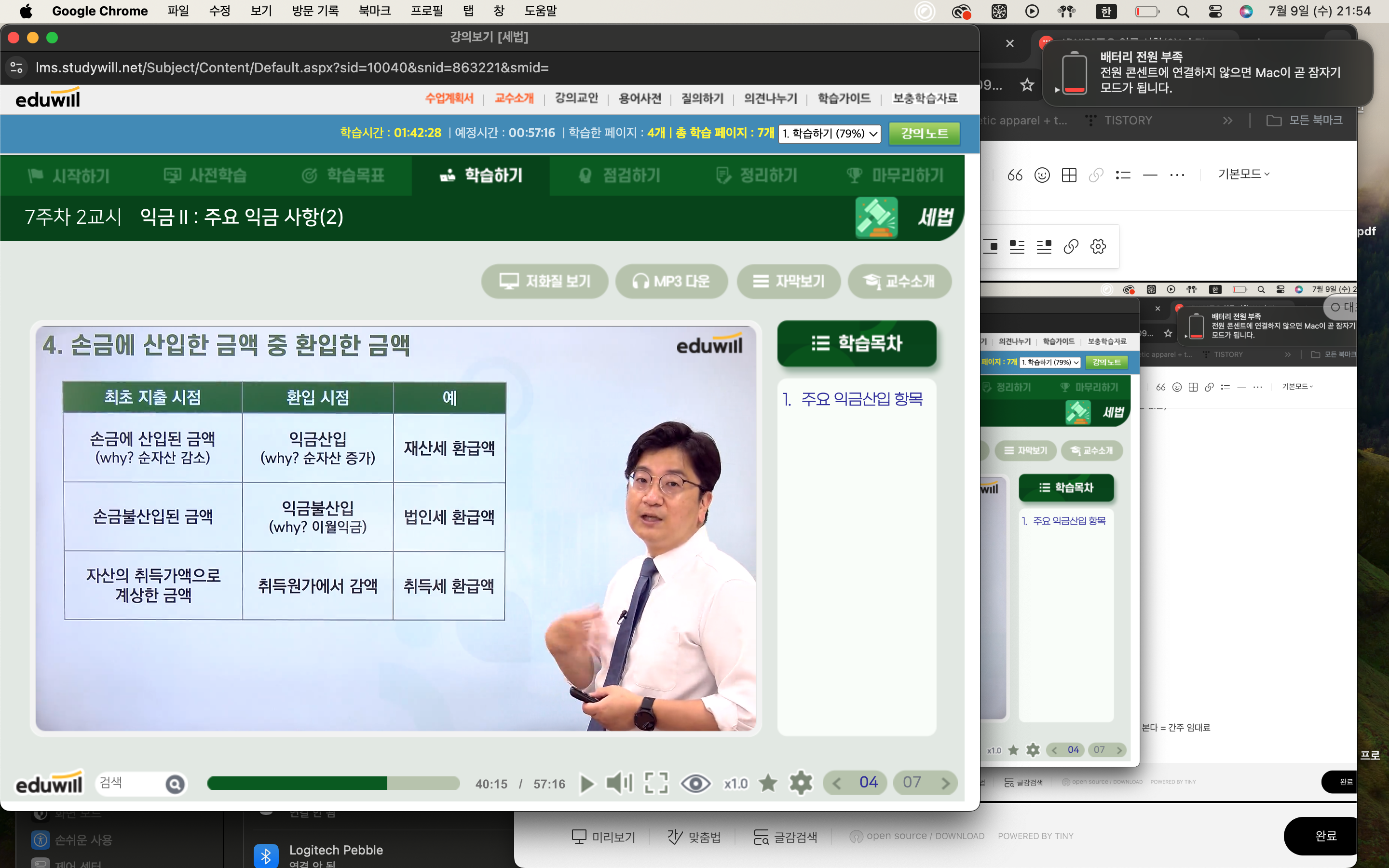Enter fullscreen mode in the video player
This screenshot has width=1389, height=868.
(x=656, y=783)
